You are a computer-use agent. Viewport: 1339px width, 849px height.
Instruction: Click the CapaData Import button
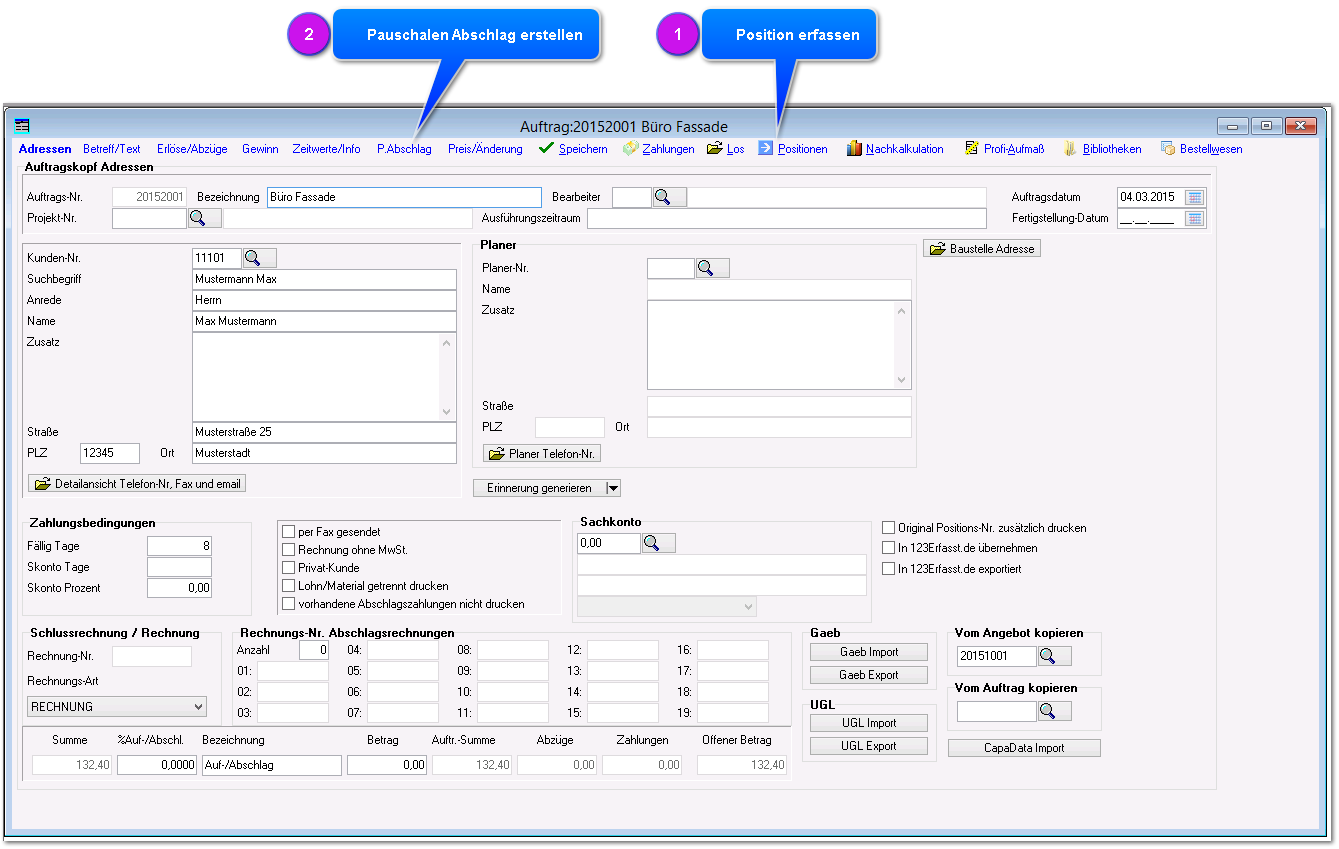pos(1024,748)
